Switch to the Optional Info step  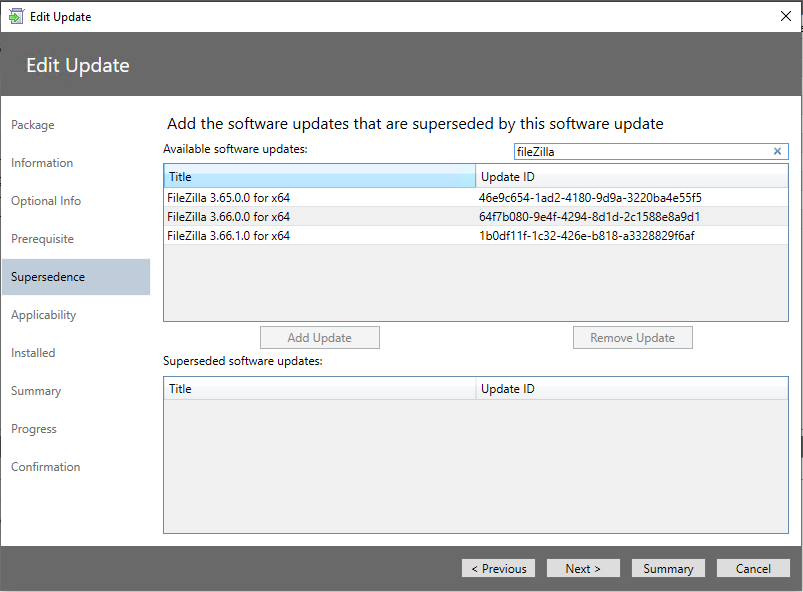[x=46, y=201]
